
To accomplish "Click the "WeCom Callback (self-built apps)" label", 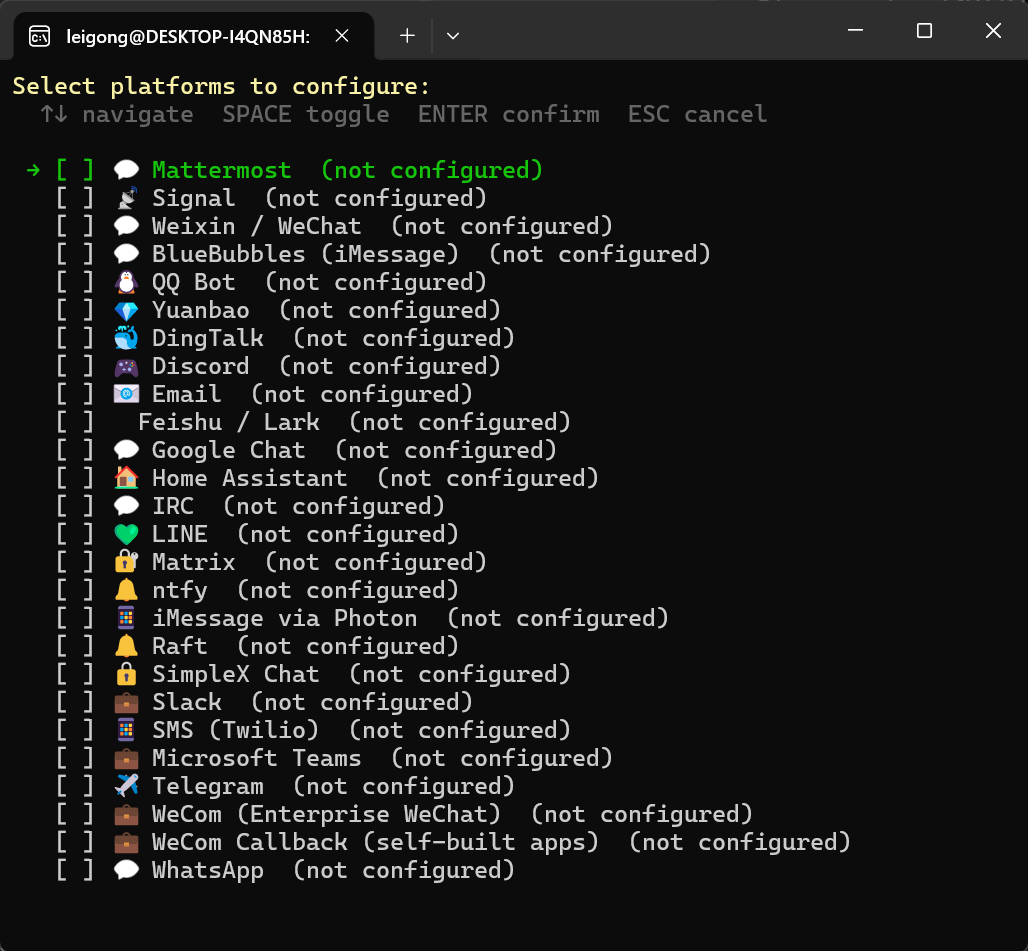I will [x=375, y=842].
